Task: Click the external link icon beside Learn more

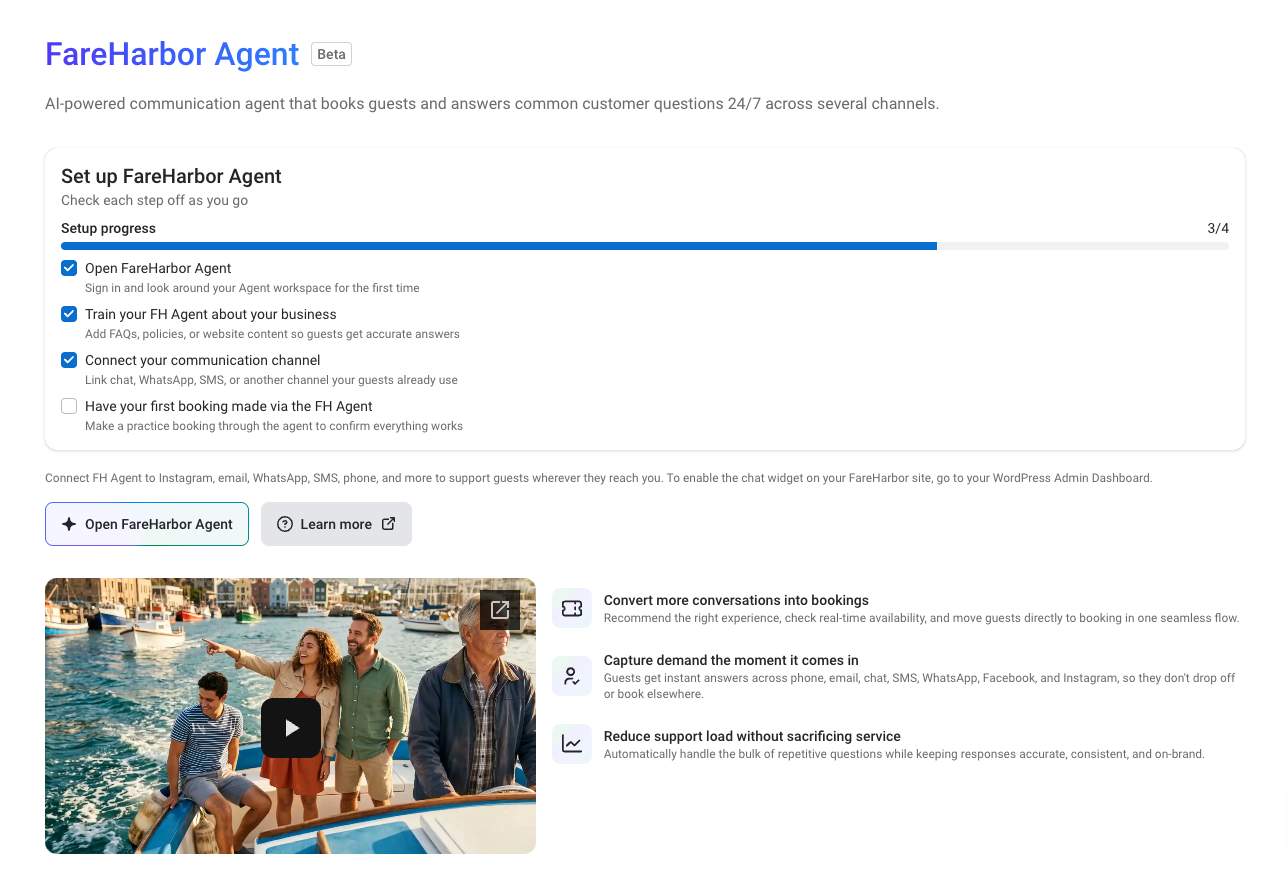Action: coord(389,523)
